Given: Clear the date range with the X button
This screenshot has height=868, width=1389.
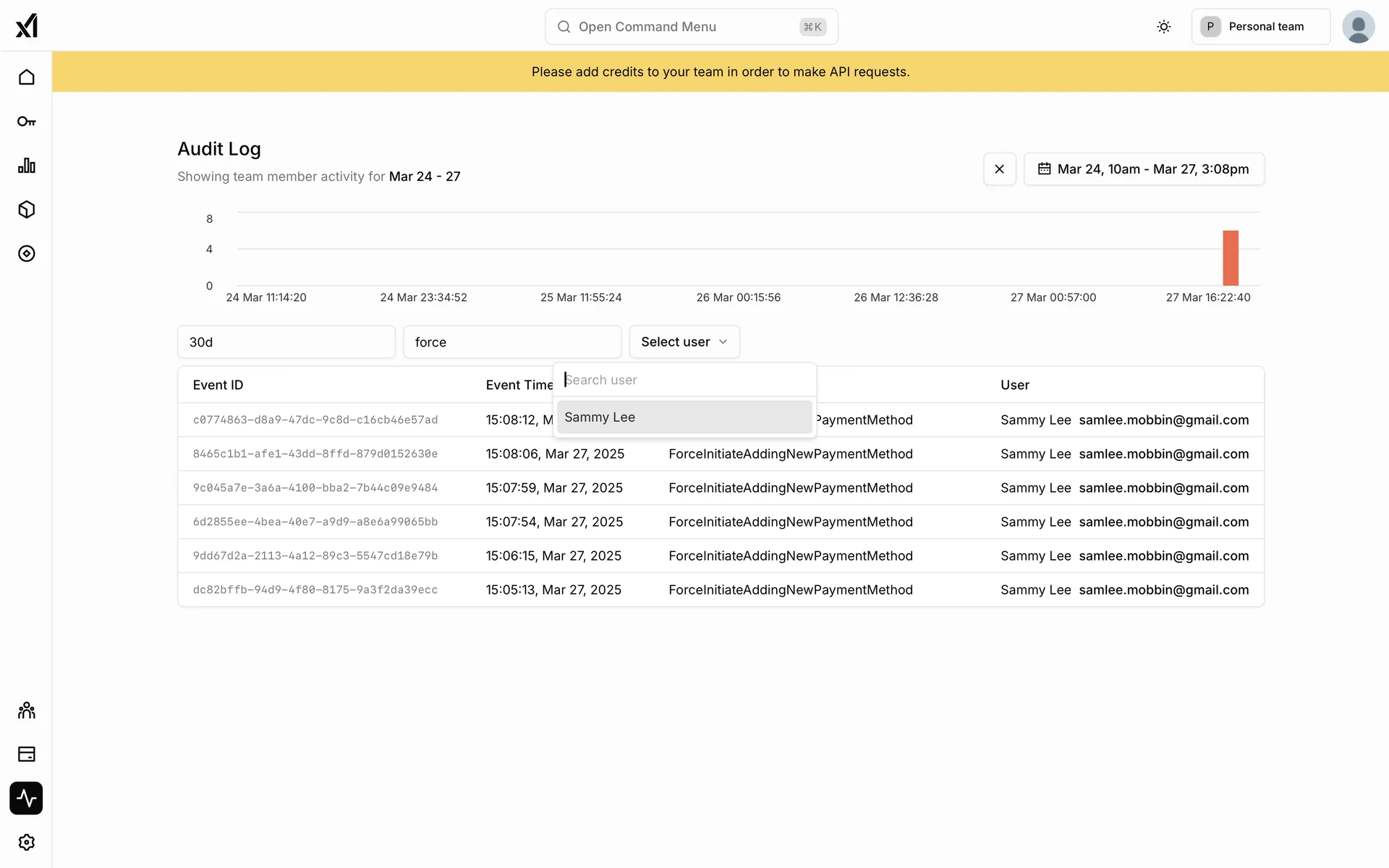Looking at the screenshot, I should click(999, 169).
